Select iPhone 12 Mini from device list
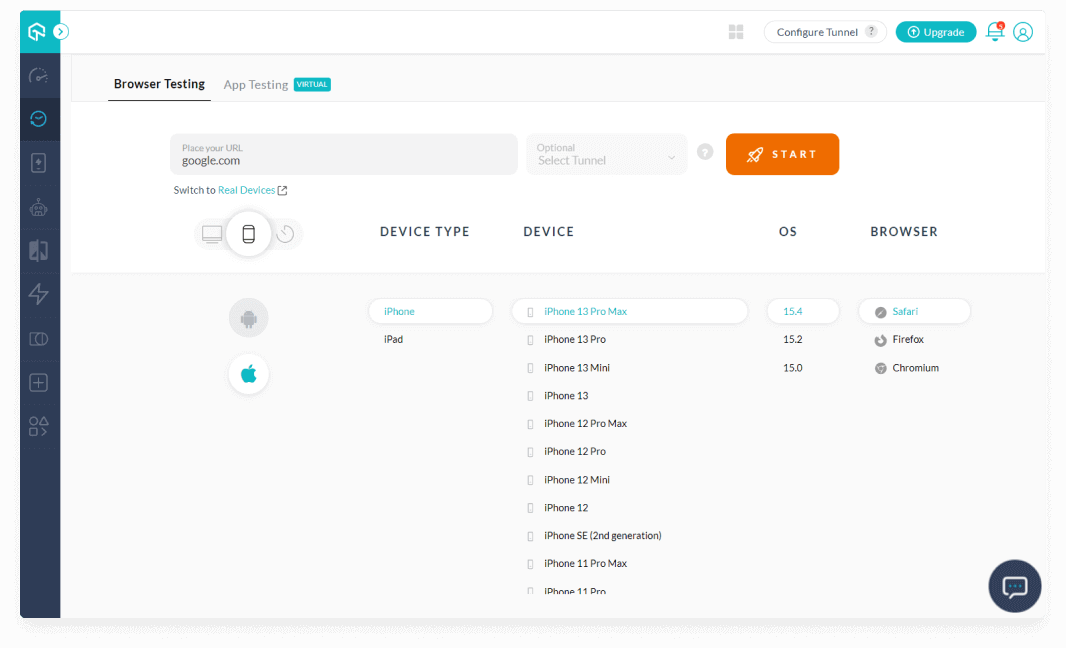Screen dimensions: 1066x648 click(575, 479)
